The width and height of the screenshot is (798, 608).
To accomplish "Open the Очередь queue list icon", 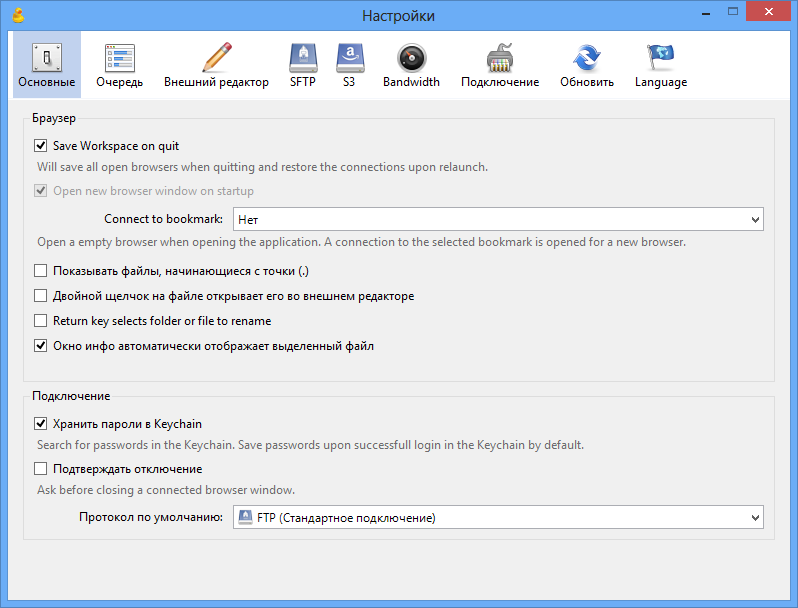I will tap(120, 57).
